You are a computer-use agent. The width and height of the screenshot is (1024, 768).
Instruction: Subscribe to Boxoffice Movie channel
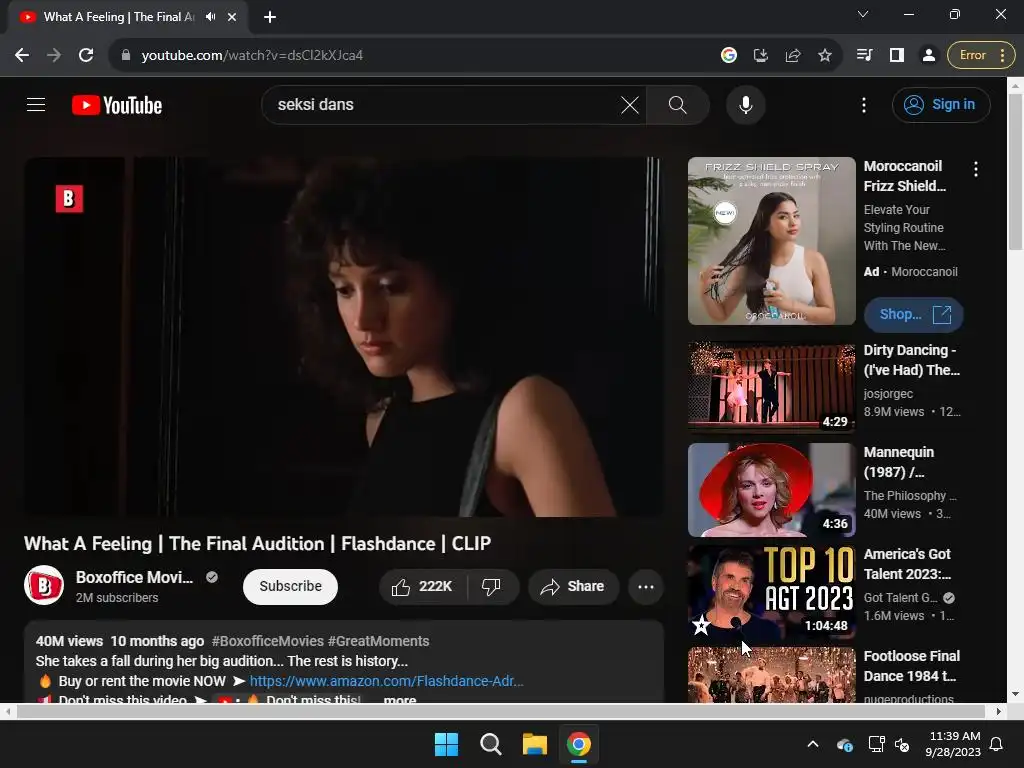290,586
